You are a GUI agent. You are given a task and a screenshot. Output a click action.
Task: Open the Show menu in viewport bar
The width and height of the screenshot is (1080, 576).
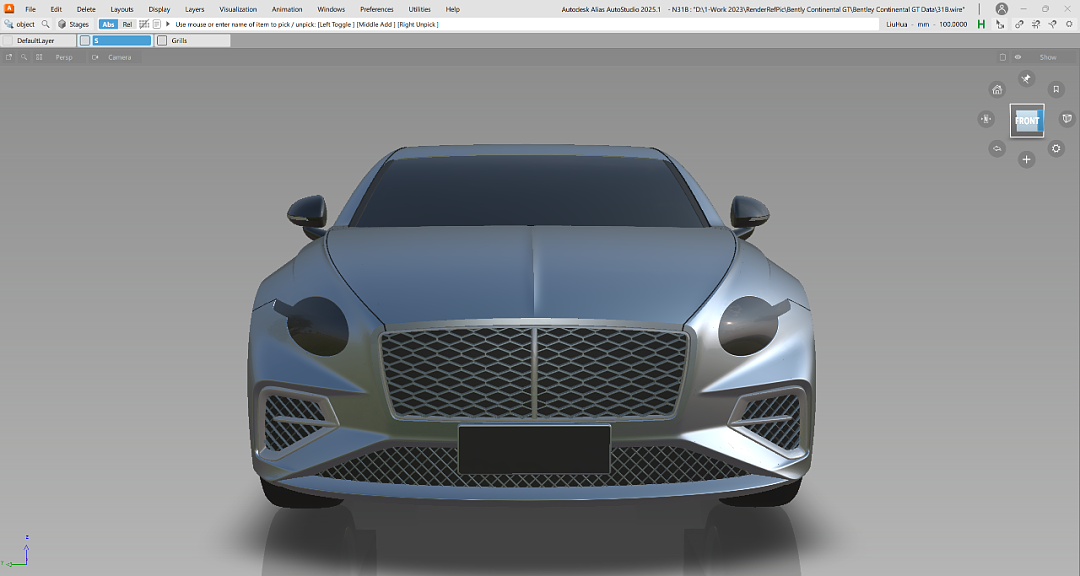(1048, 57)
